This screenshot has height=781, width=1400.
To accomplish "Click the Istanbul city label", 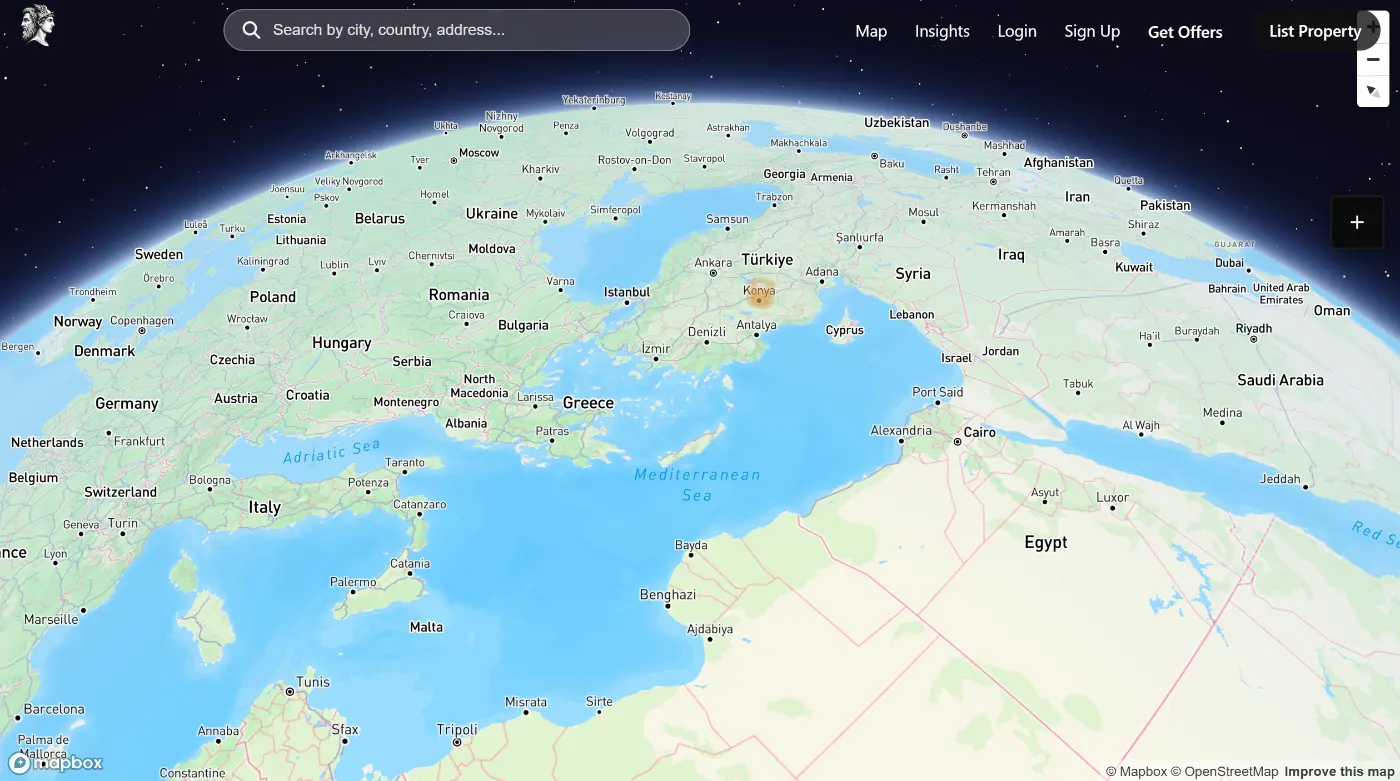I will pos(627,292).
